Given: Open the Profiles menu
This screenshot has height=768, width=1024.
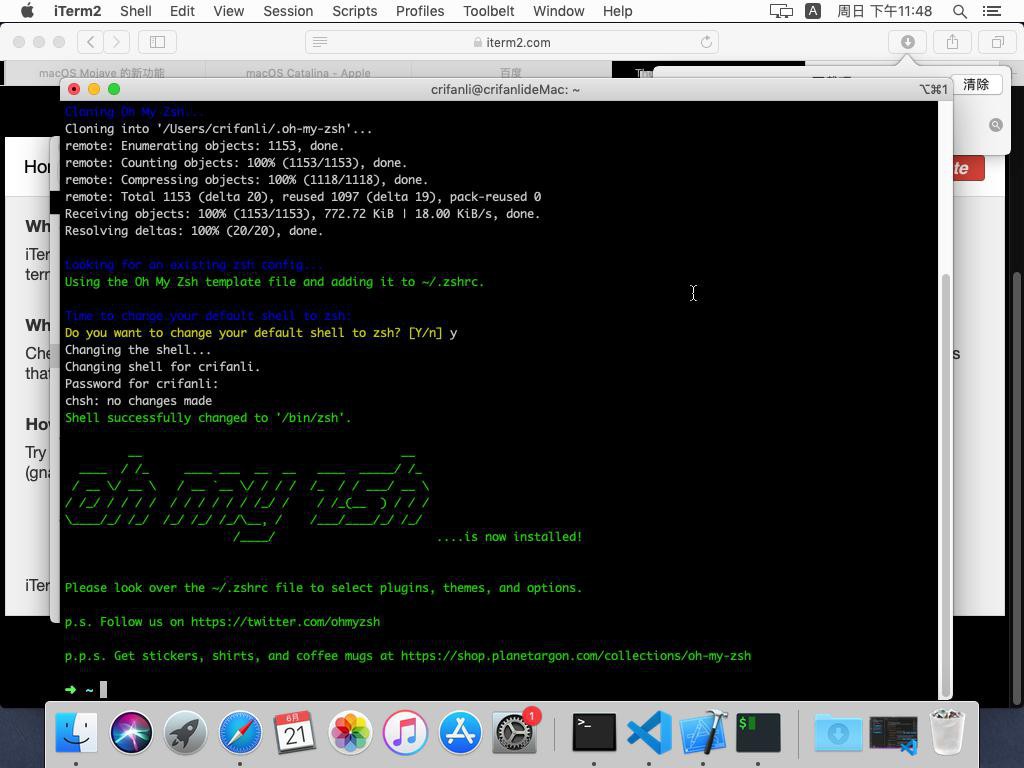Looking at the screenshot, I should pos(420,11).
